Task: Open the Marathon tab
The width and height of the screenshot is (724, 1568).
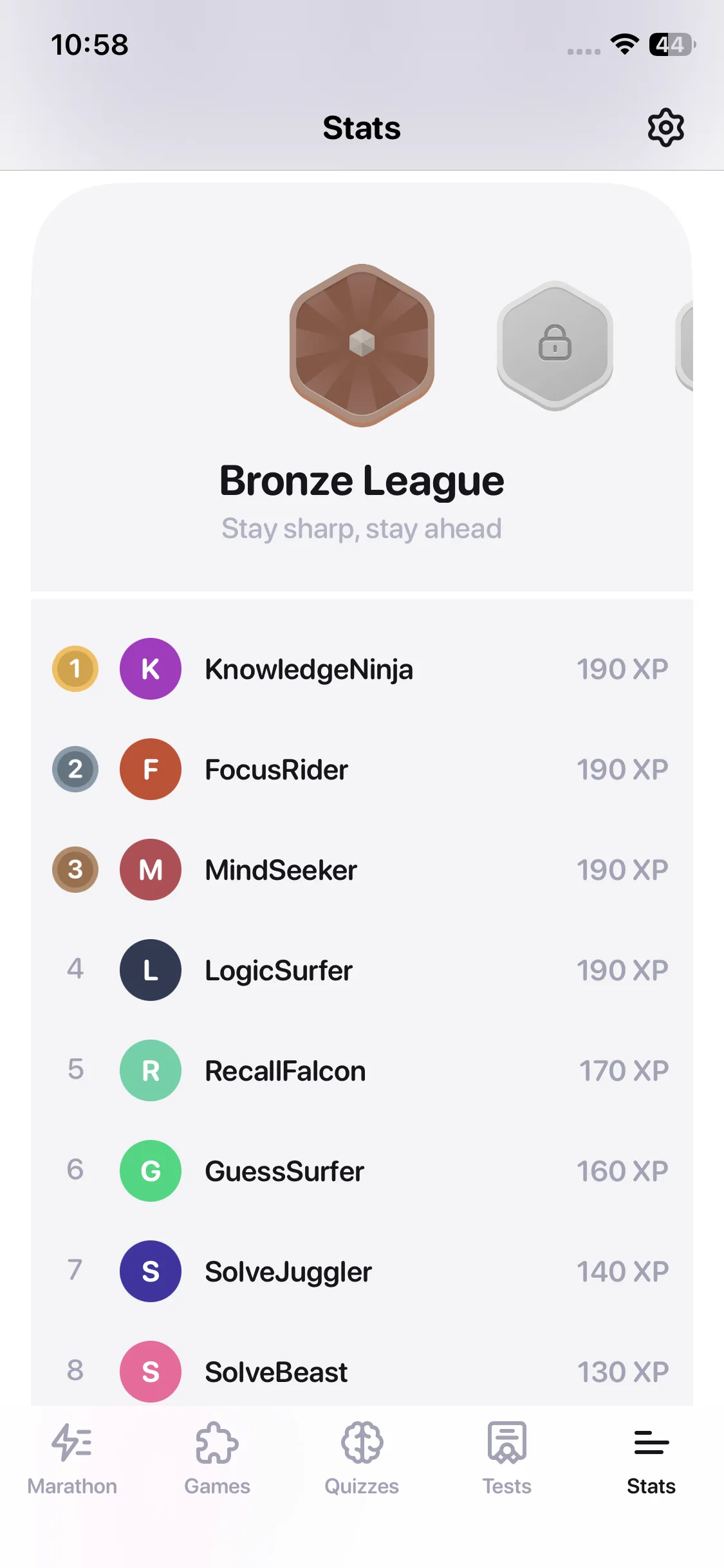Action: pyautogui.click(x=72, y=1459)
